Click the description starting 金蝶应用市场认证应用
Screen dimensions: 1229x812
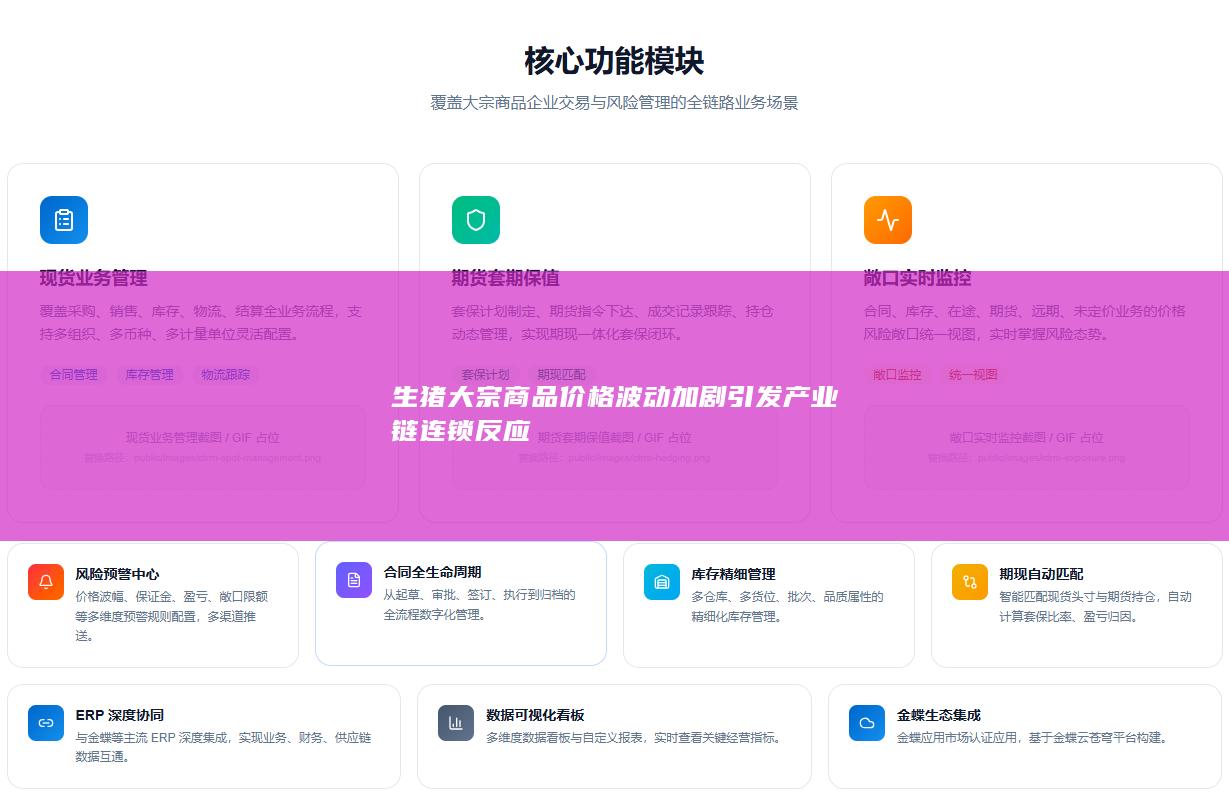[x=1032, y=738]
